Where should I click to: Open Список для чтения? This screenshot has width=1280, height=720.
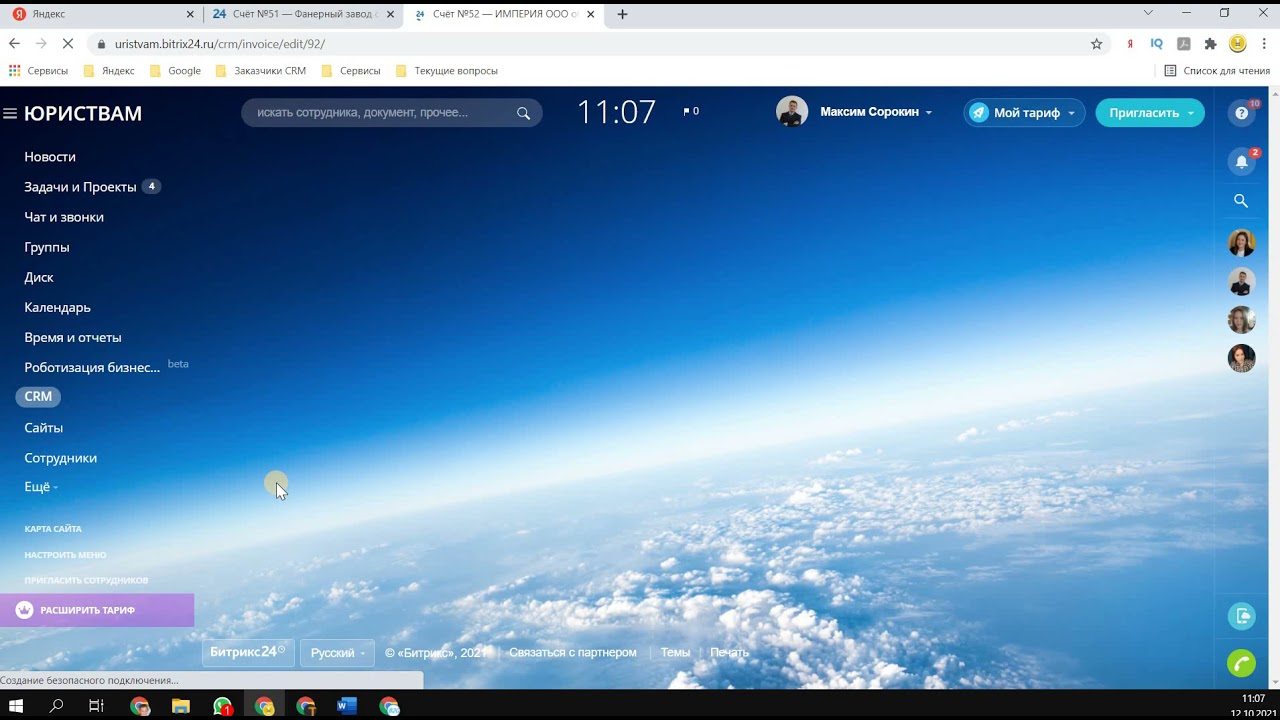(1217, 71)
